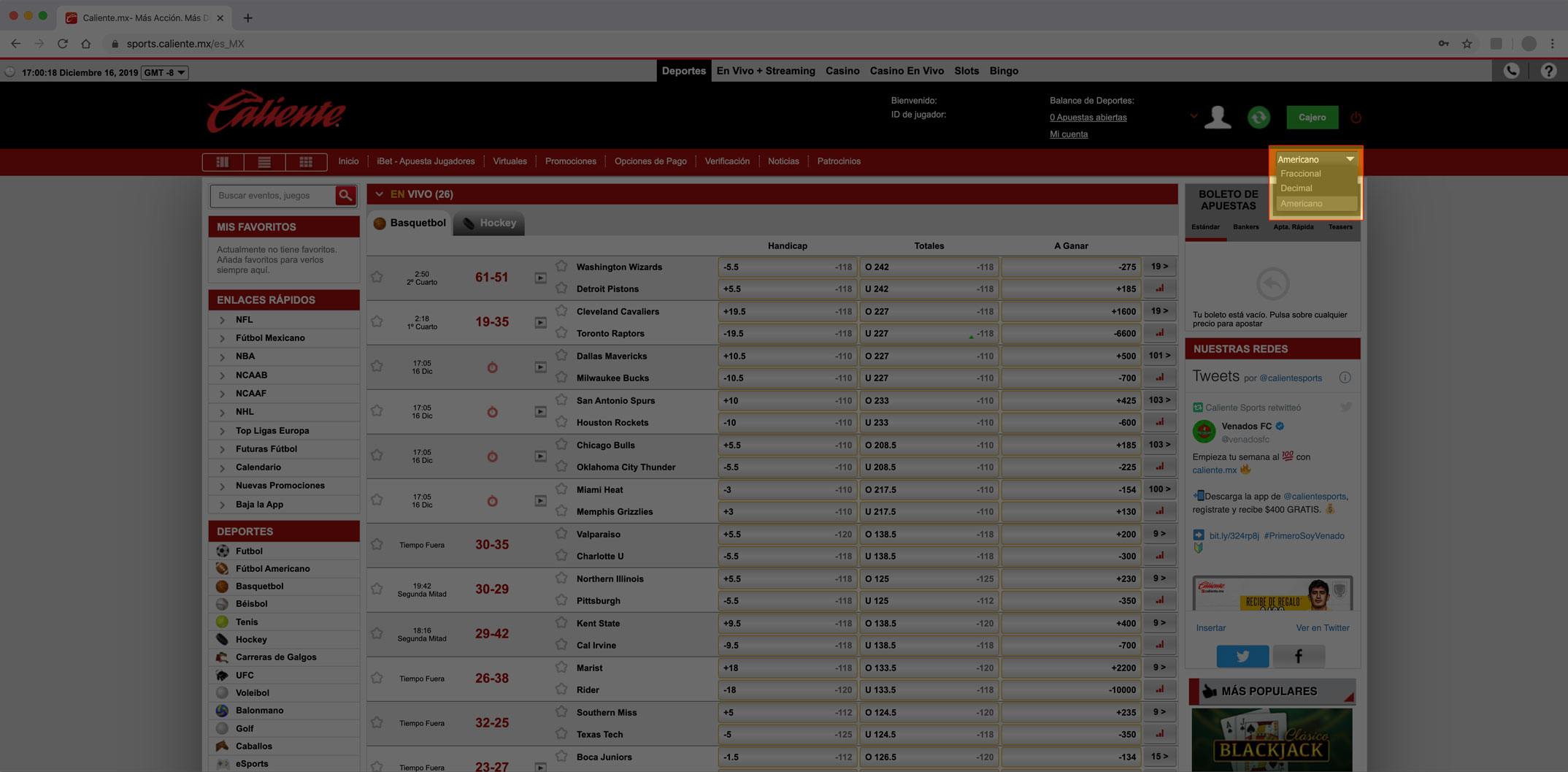Open a new browser tab

247,18
